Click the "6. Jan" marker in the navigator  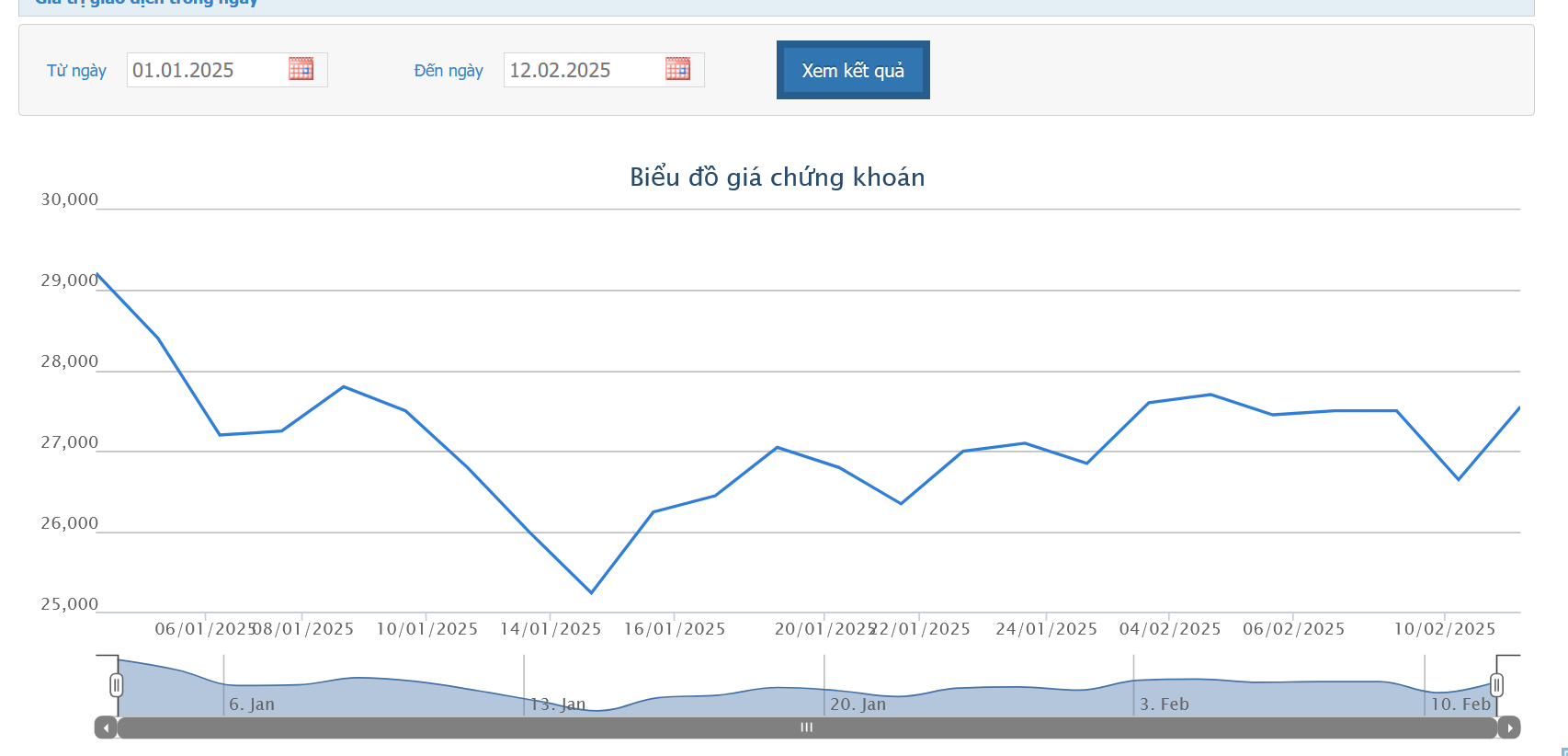coord(251,704)
